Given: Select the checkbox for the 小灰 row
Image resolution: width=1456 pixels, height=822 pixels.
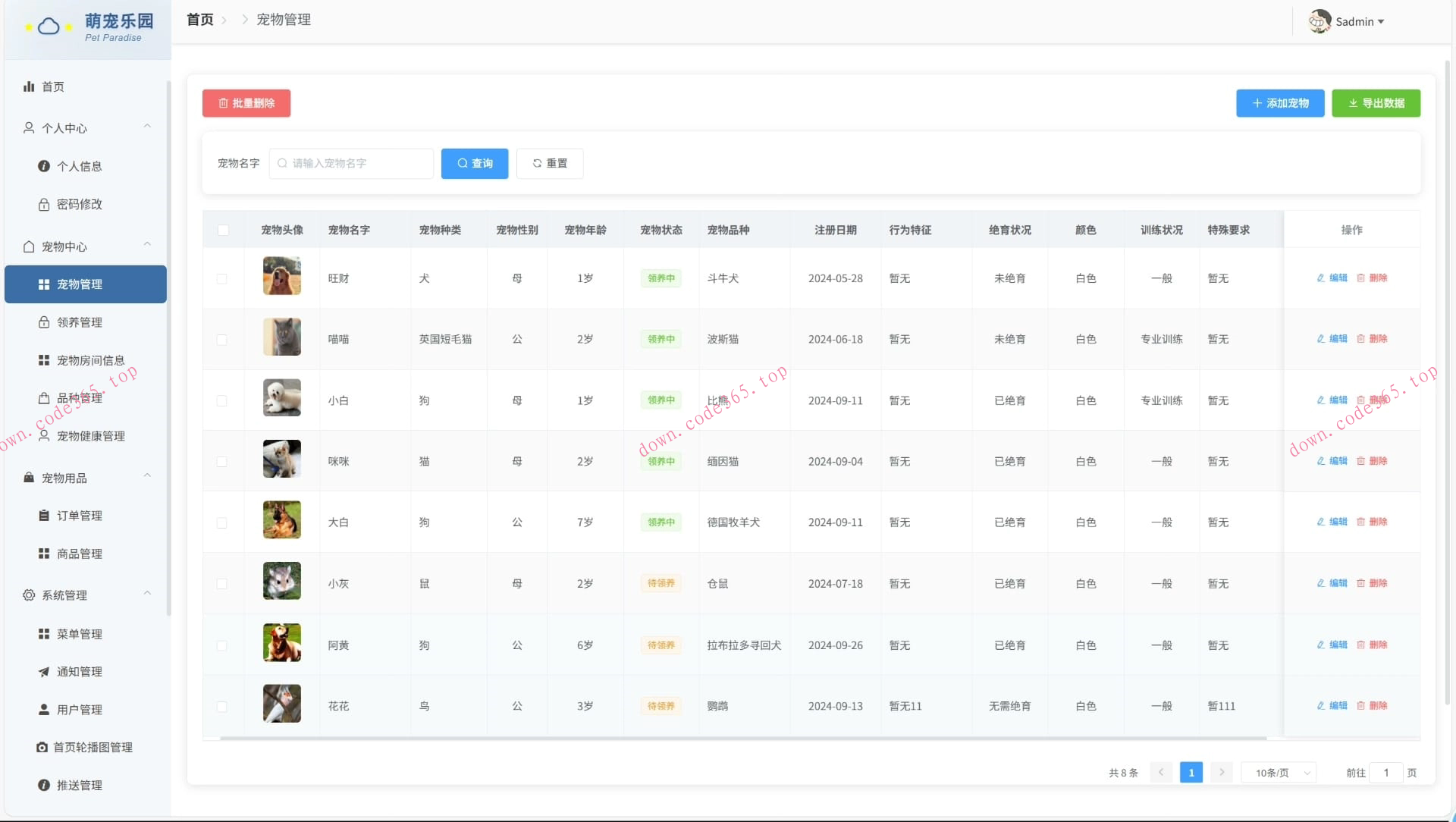Looking at the screenshot, I should [x=221, y=584].
